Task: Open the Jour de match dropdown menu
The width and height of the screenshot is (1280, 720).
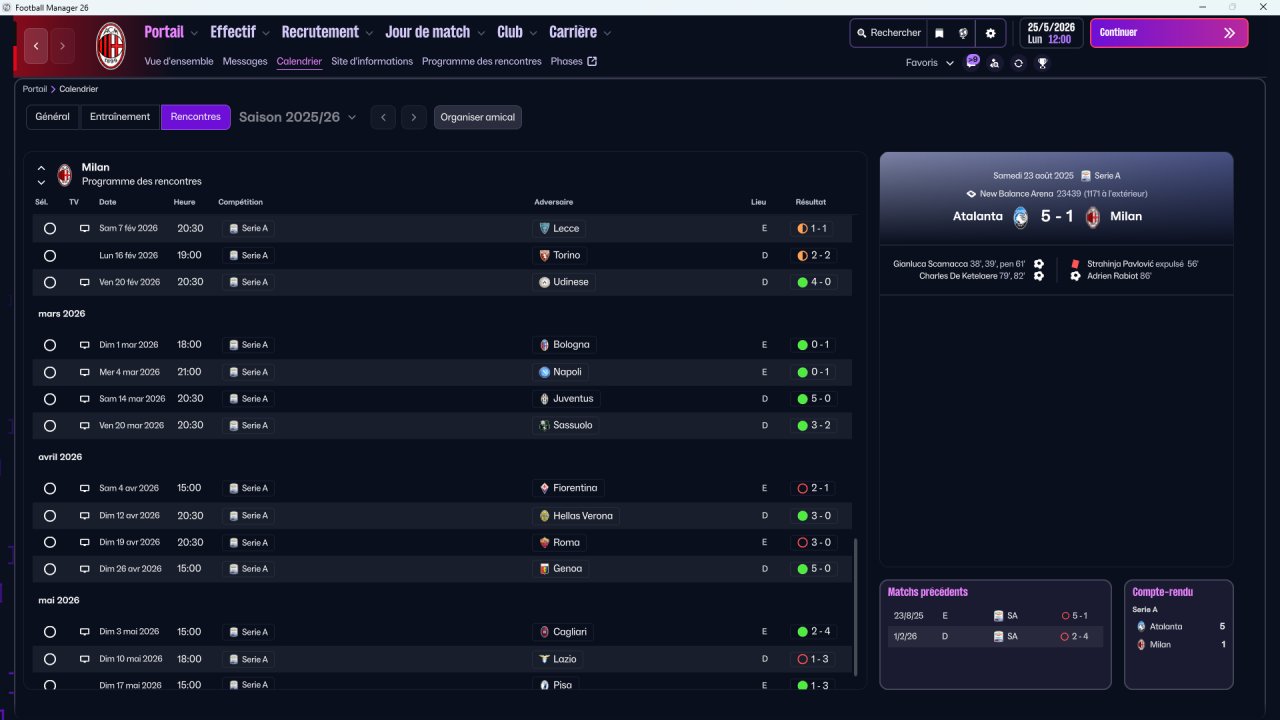Action: pyautogui.click(x=435, y=32)
